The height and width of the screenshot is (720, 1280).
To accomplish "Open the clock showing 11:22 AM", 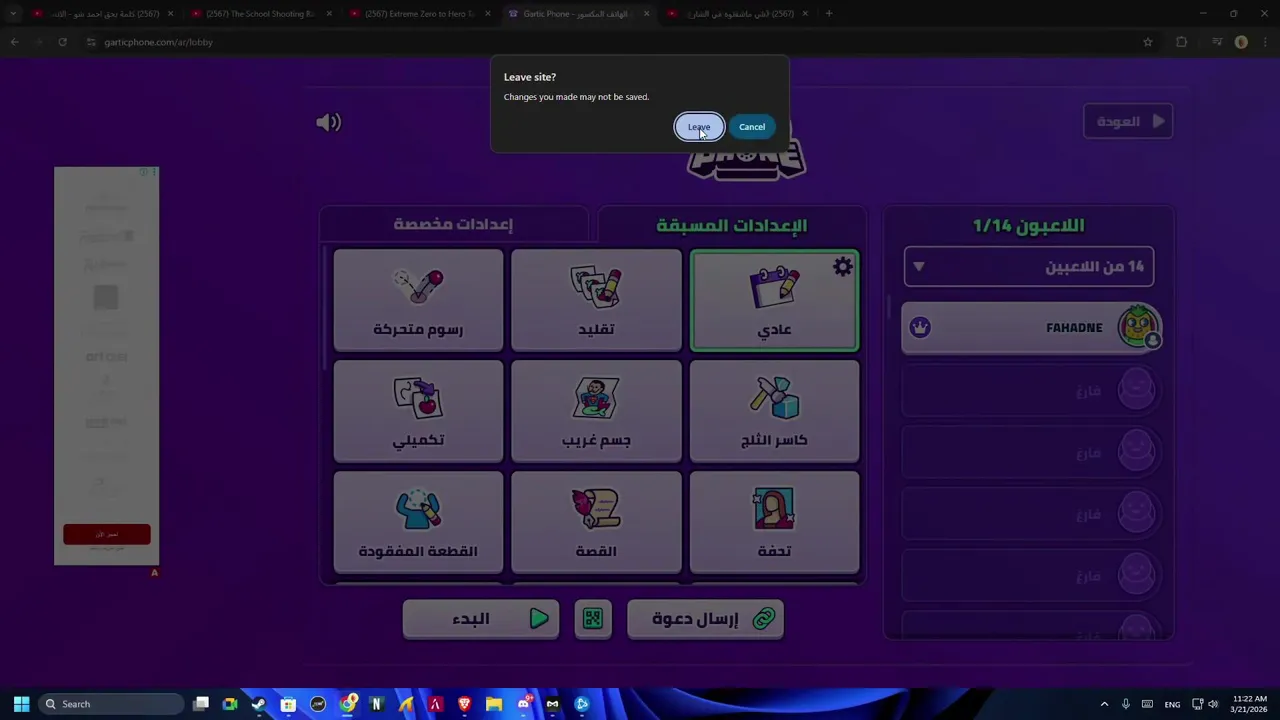I will (1250, 704).
